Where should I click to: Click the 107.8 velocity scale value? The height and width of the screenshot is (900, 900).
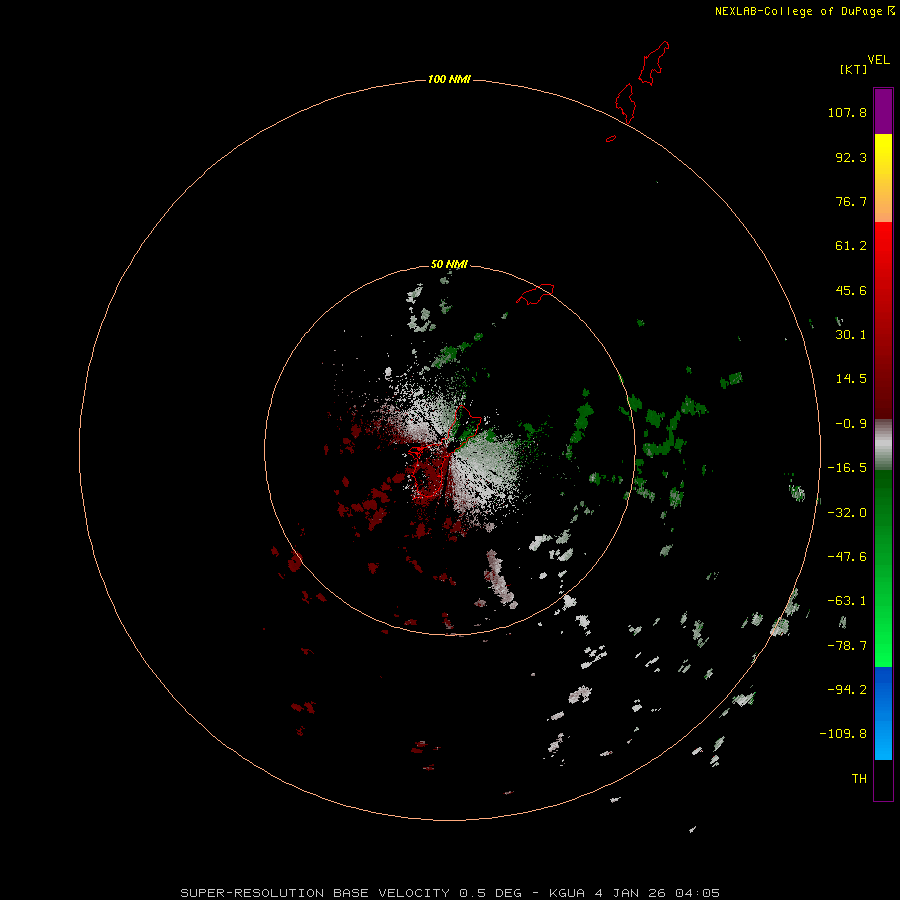coord(847,112)
